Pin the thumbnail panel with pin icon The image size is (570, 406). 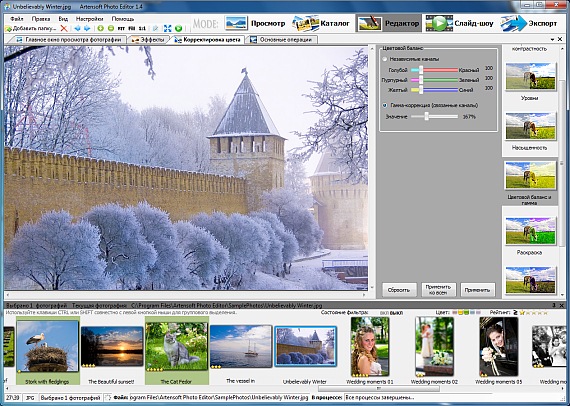pyautogui.click(x=554, y=305)
